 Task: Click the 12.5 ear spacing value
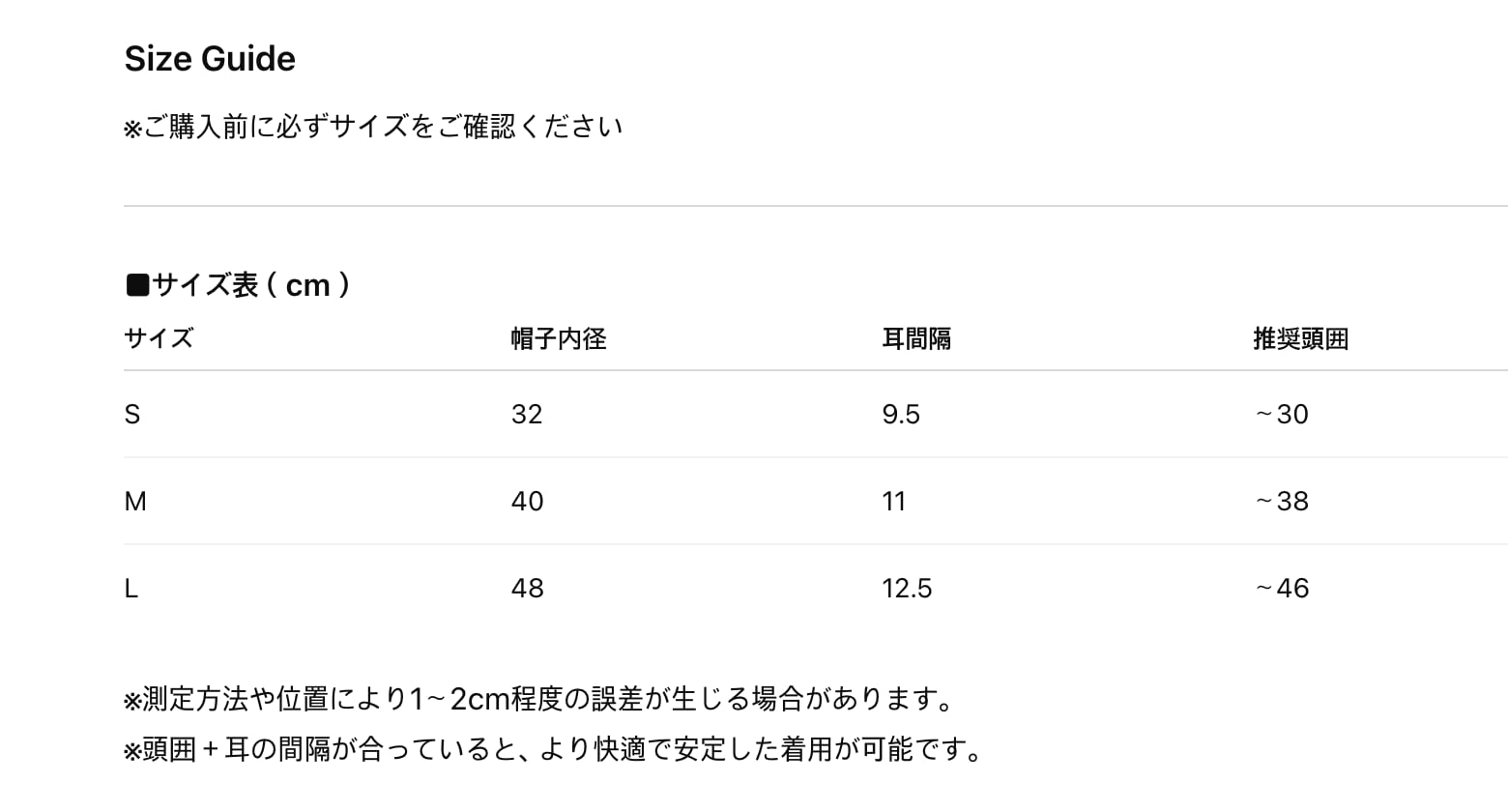[907, 589]
